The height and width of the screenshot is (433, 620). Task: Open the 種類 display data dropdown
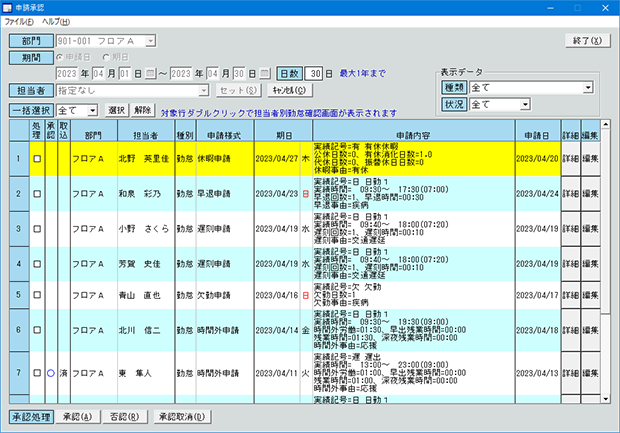click(x=588, y=87)
